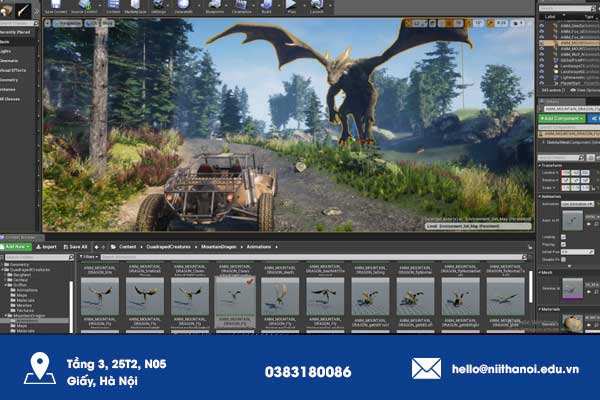Toggle grid snapping in viewport toolbar

click(x=449, y=23)
